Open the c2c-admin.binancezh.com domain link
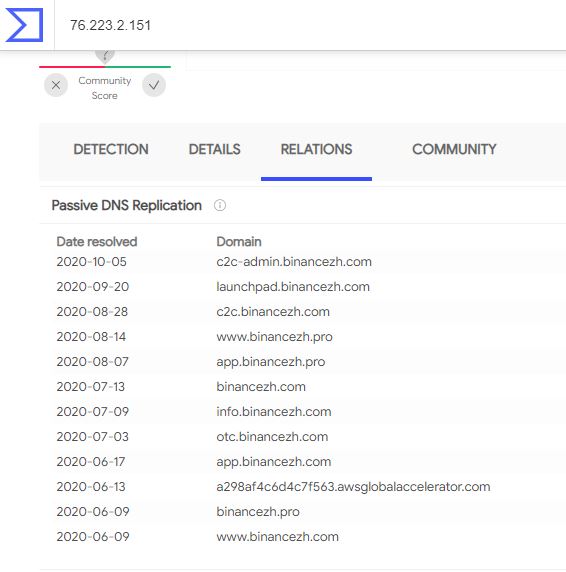The image size is (566, 572). (294, 262)
